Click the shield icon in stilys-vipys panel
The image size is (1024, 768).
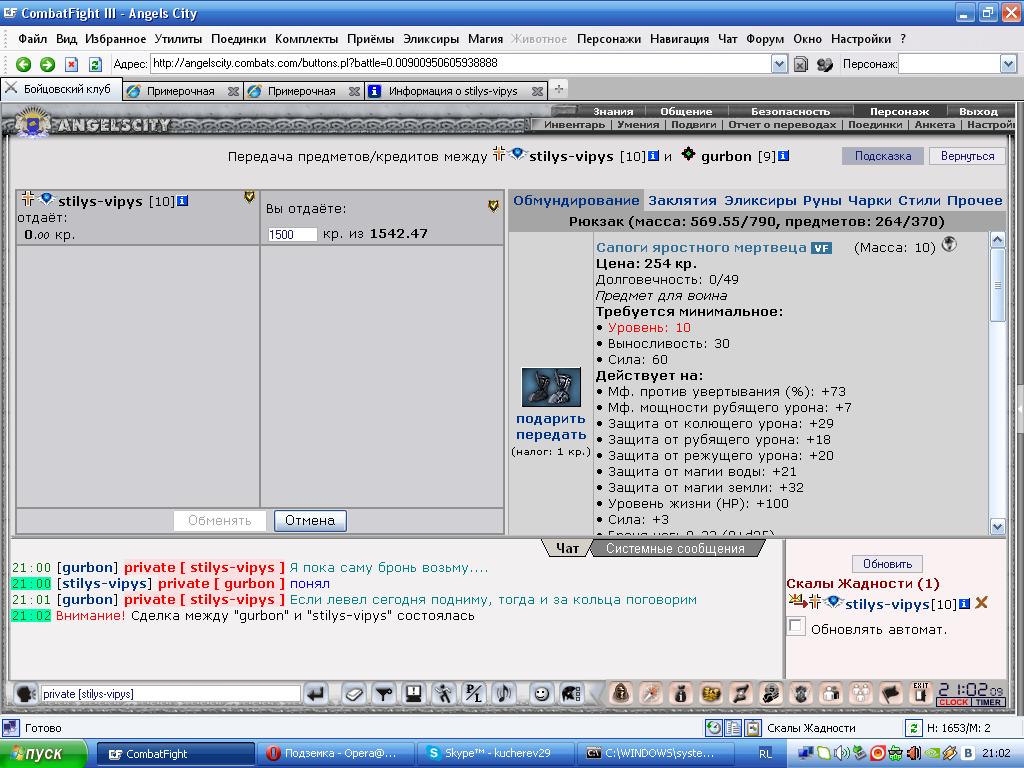249,197
